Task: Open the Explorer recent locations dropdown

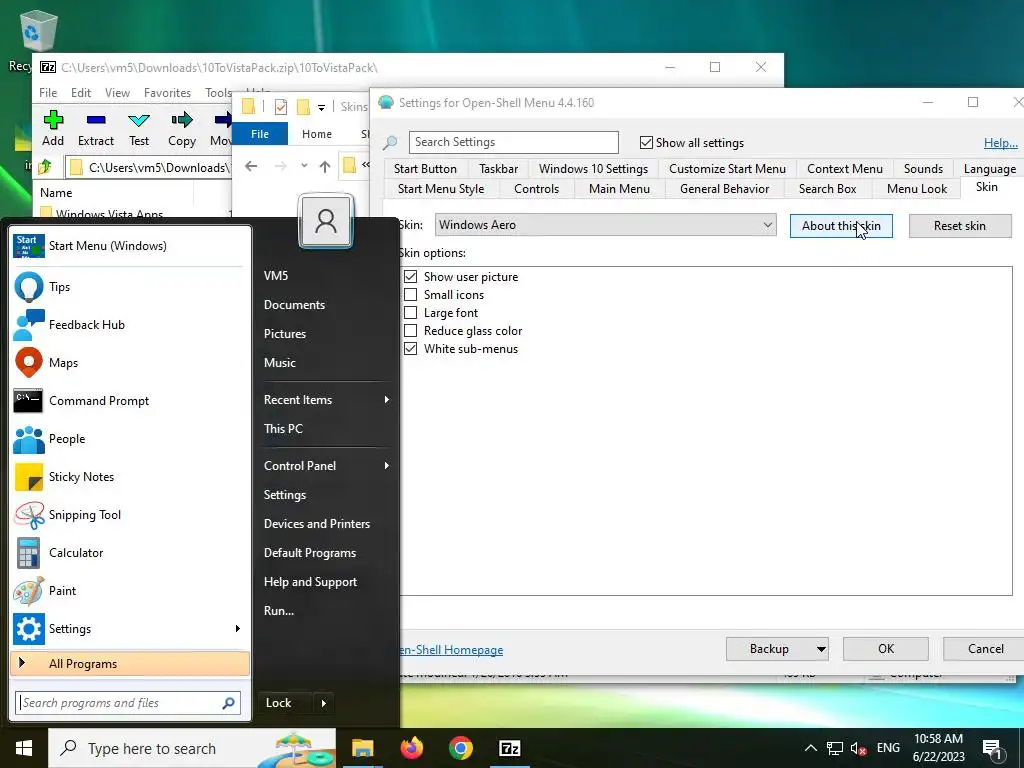Action: (x=304, y=166)
